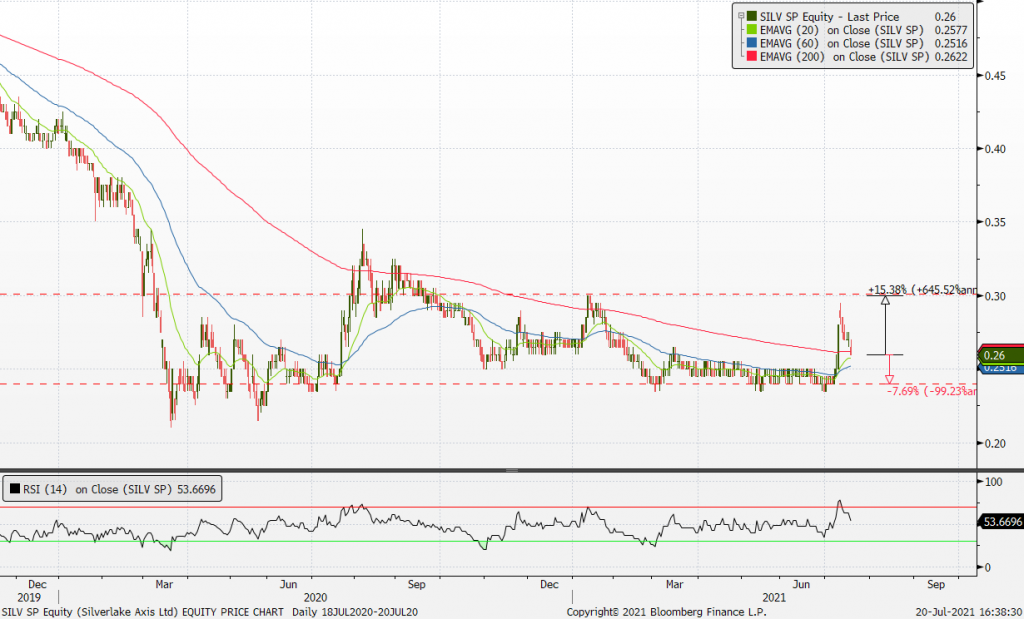Click the red EMAVG (200) color swatch
Screen dimensions: 1024x619
pyautogui.click(x=752, y=57)
